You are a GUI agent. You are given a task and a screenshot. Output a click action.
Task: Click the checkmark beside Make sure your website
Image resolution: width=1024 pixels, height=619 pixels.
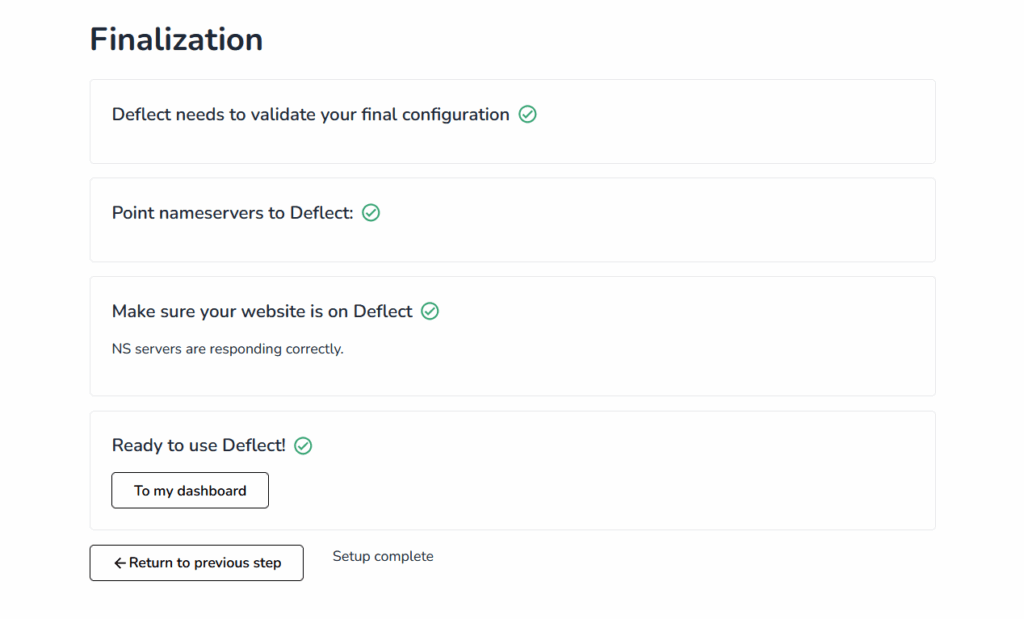pos(430,311)
